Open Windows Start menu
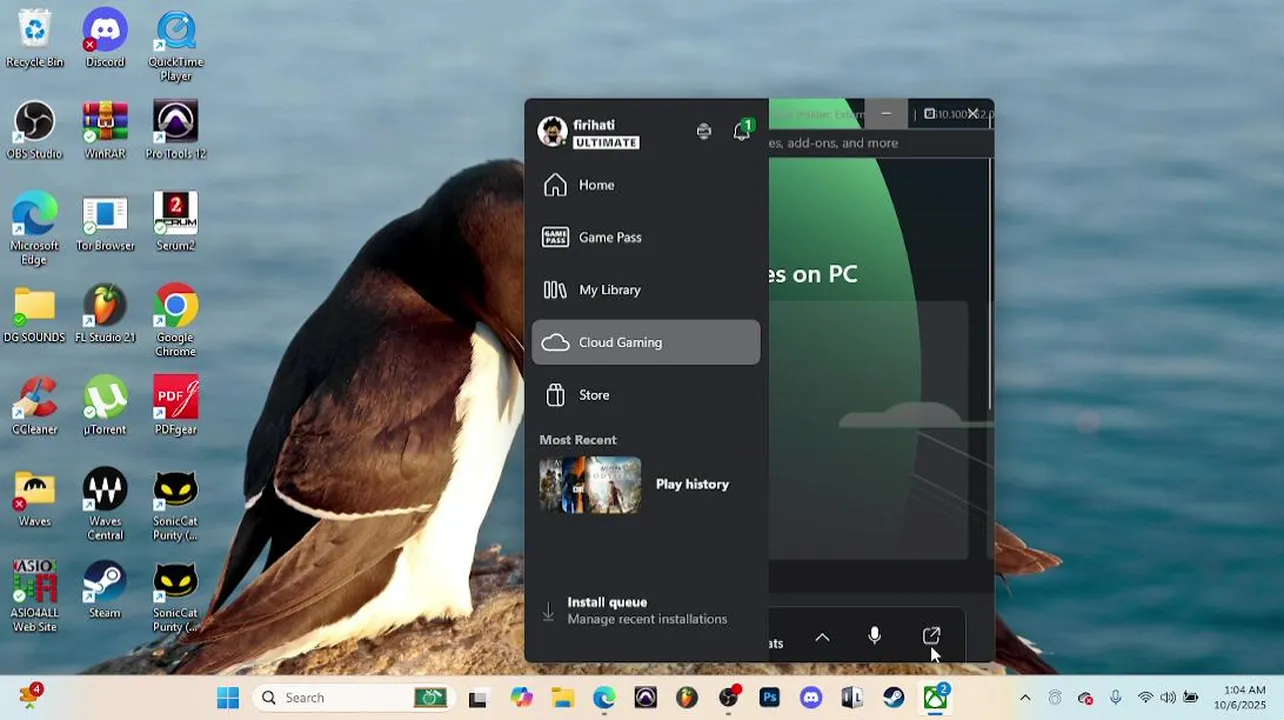This screenshot has width=1284, height=720. click(x=228, y=698)
